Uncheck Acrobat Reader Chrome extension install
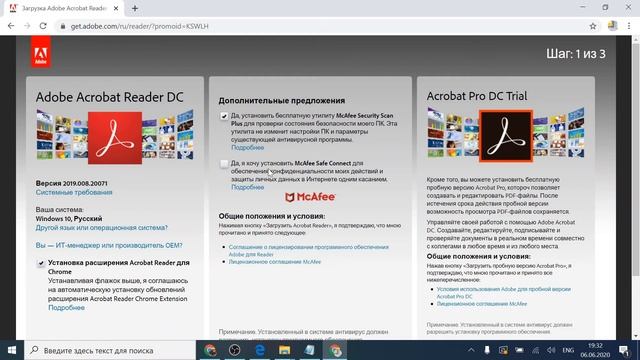Image resolution: width=640 pixels, height=360 pixels. tap(40, 263)
